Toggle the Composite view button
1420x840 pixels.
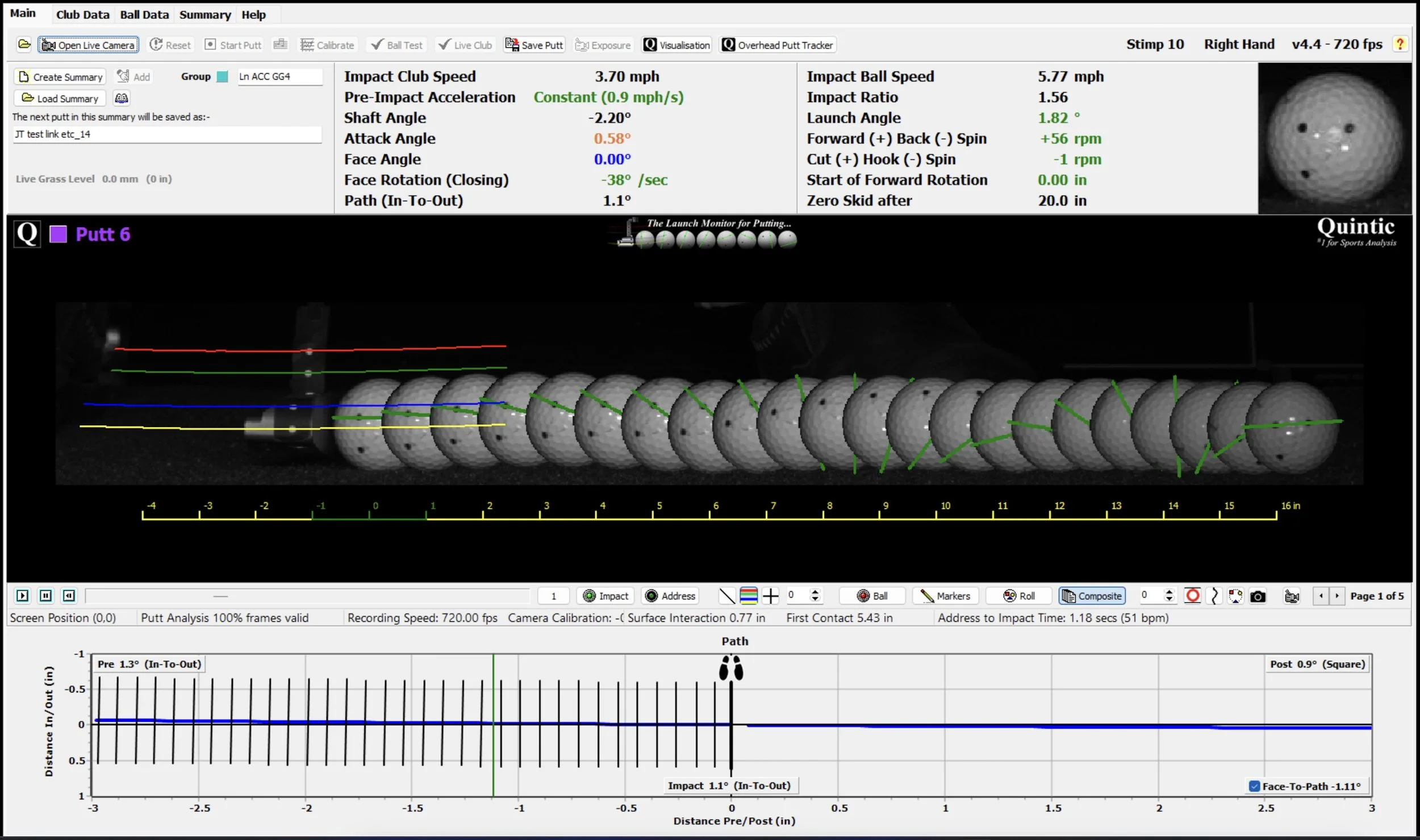coord(1092,596)
